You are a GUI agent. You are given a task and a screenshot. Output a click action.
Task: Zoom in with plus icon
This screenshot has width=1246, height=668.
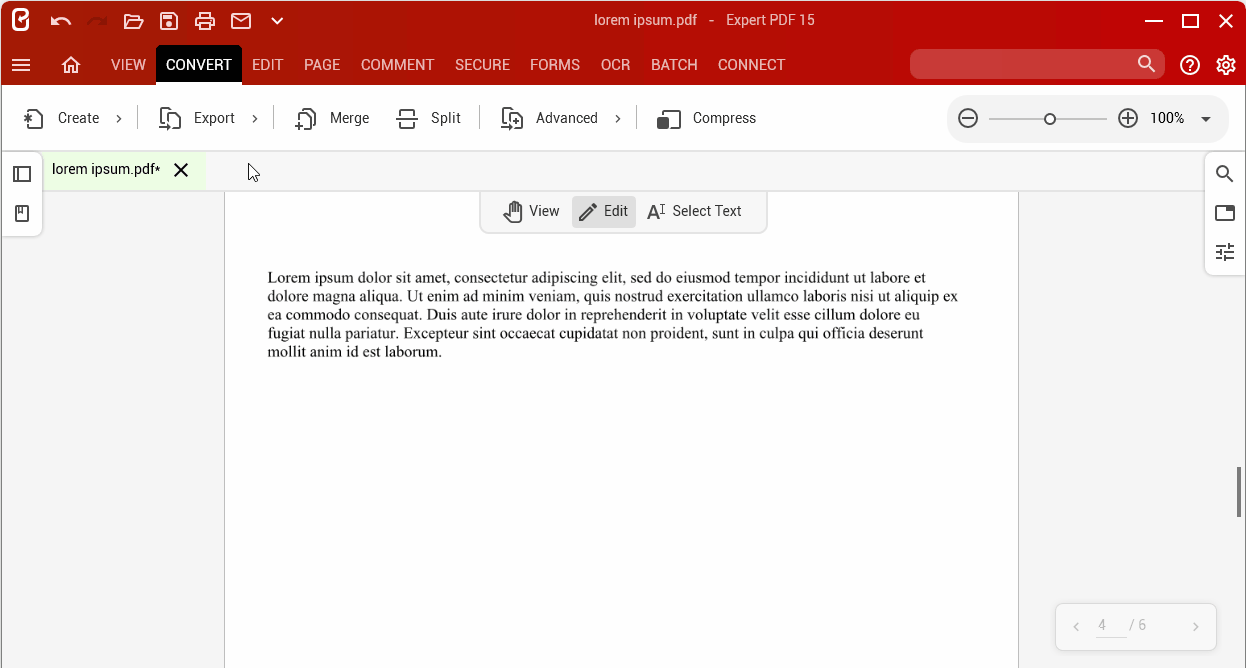point(1128,118)
